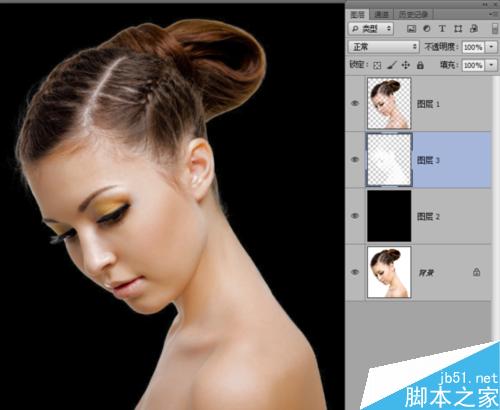Hide 图层 1 with eye icon
This screenshot has height=410, width=500.
(x=355, y=103)
